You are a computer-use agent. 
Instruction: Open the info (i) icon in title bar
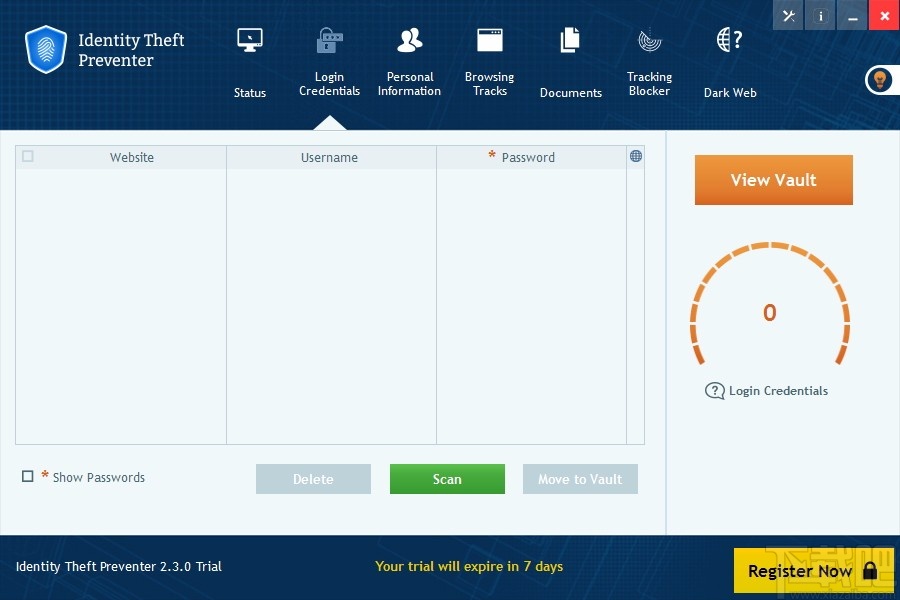[820, 16]
